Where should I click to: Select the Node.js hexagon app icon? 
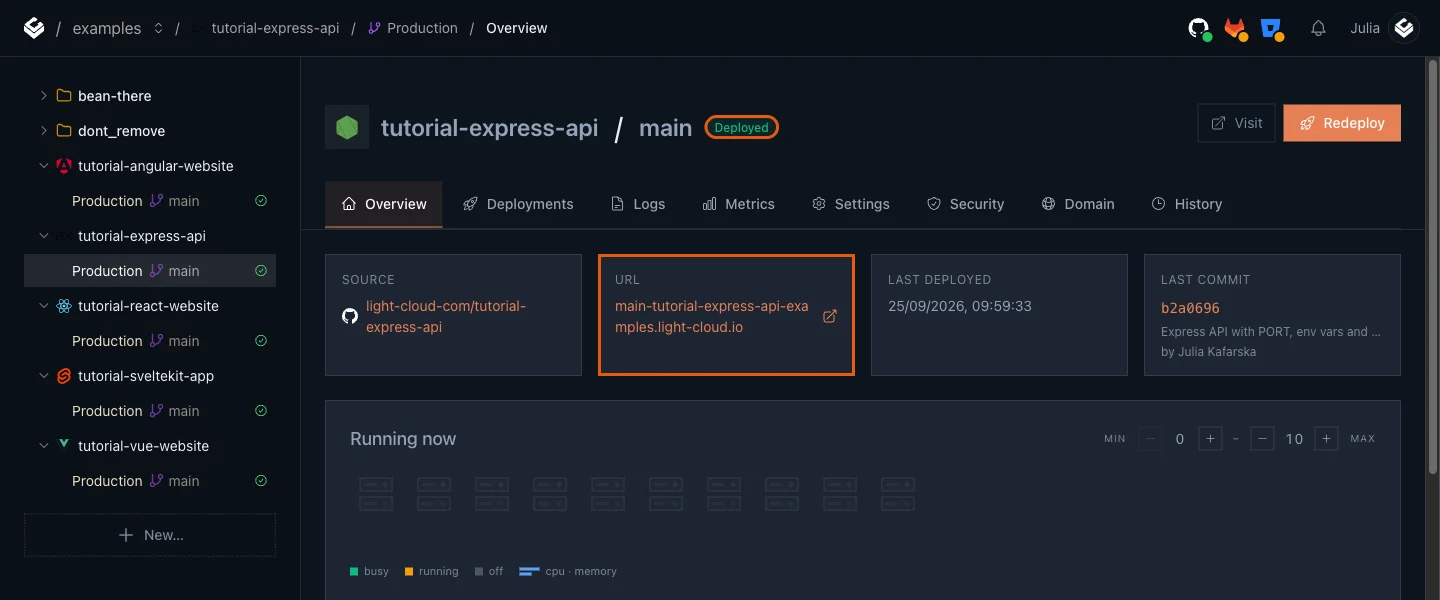[347, 127]
